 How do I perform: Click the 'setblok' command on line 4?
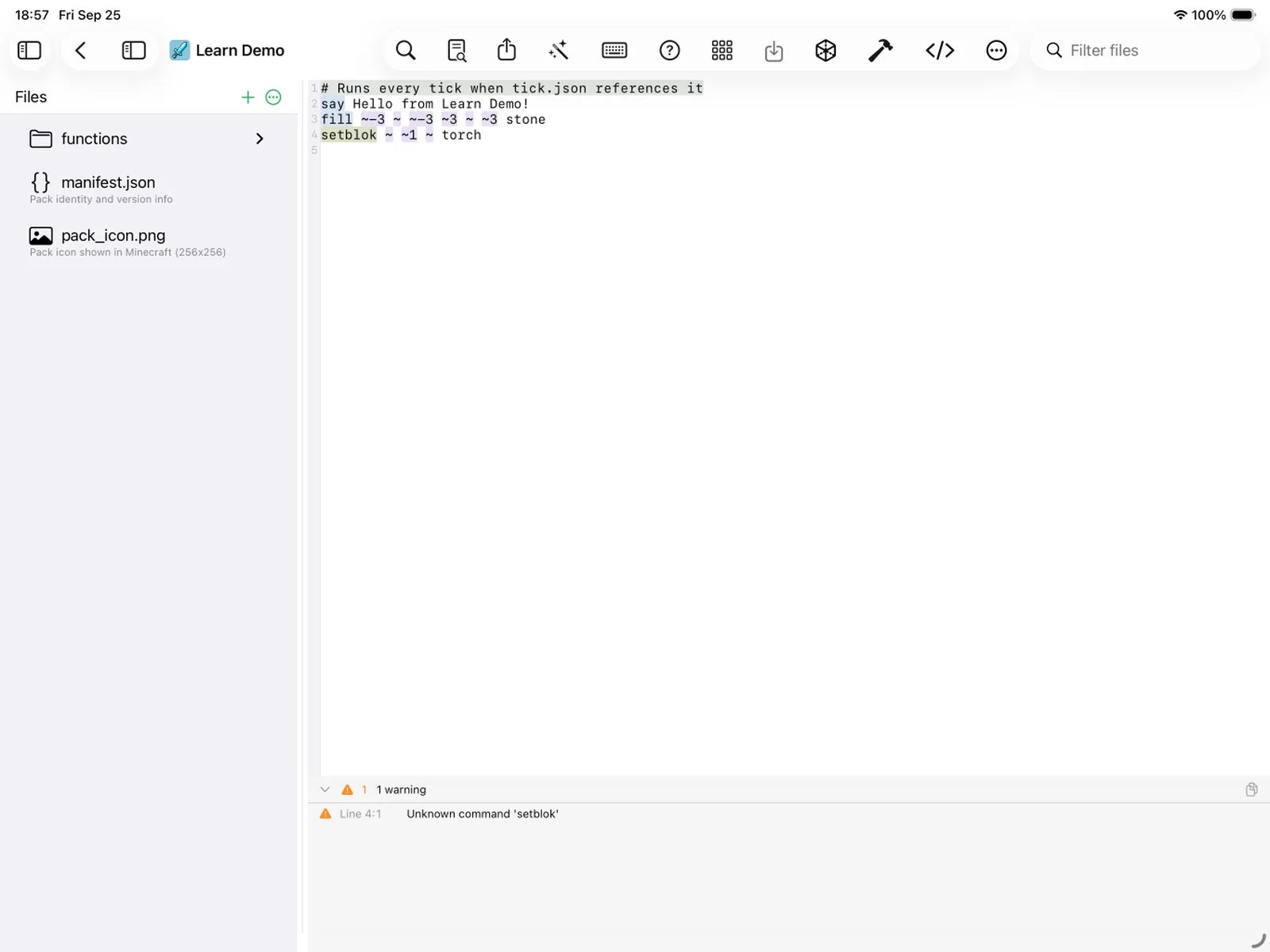(349, 135)
